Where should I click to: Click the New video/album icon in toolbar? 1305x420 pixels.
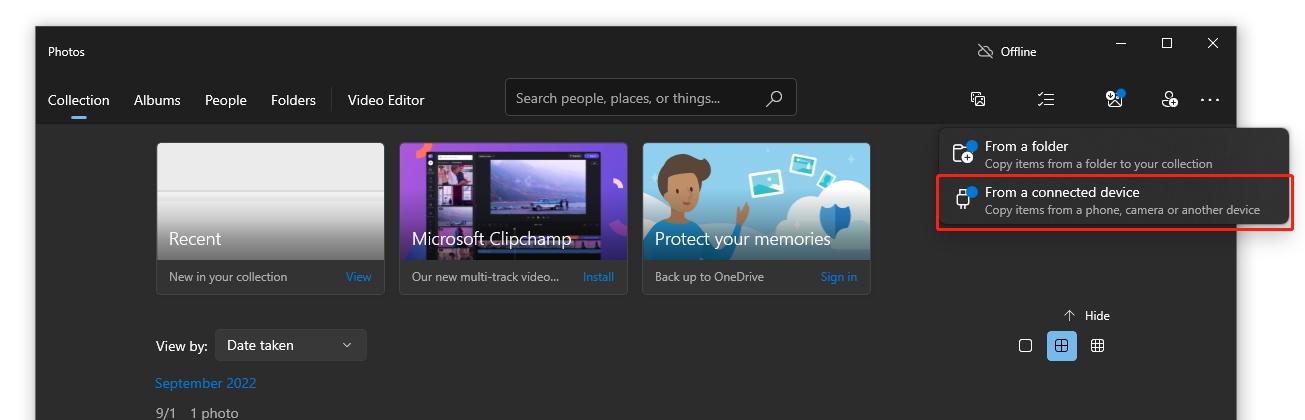click(978, 99)
